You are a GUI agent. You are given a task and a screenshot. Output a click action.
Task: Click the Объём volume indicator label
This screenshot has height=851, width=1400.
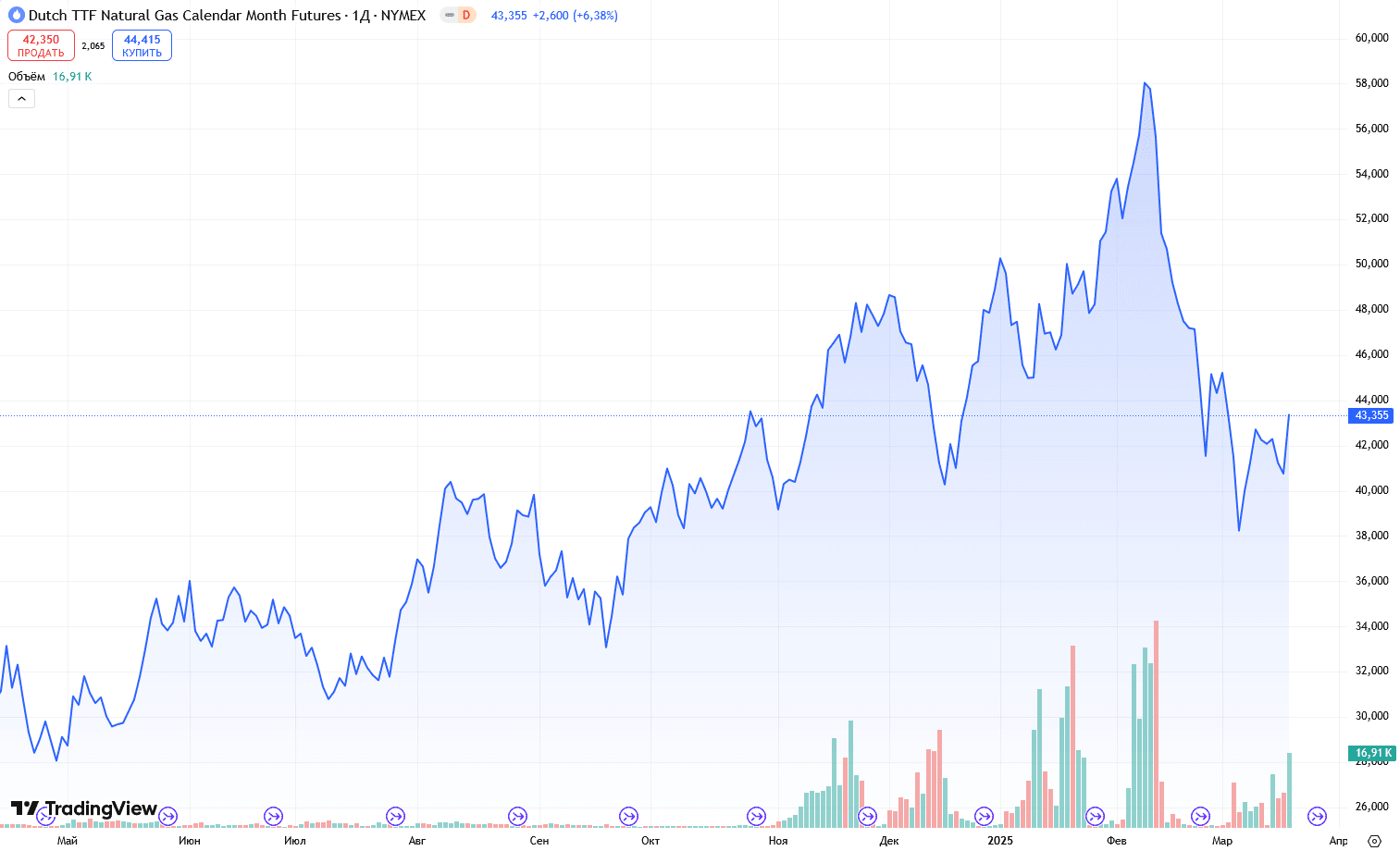[27, 77]
